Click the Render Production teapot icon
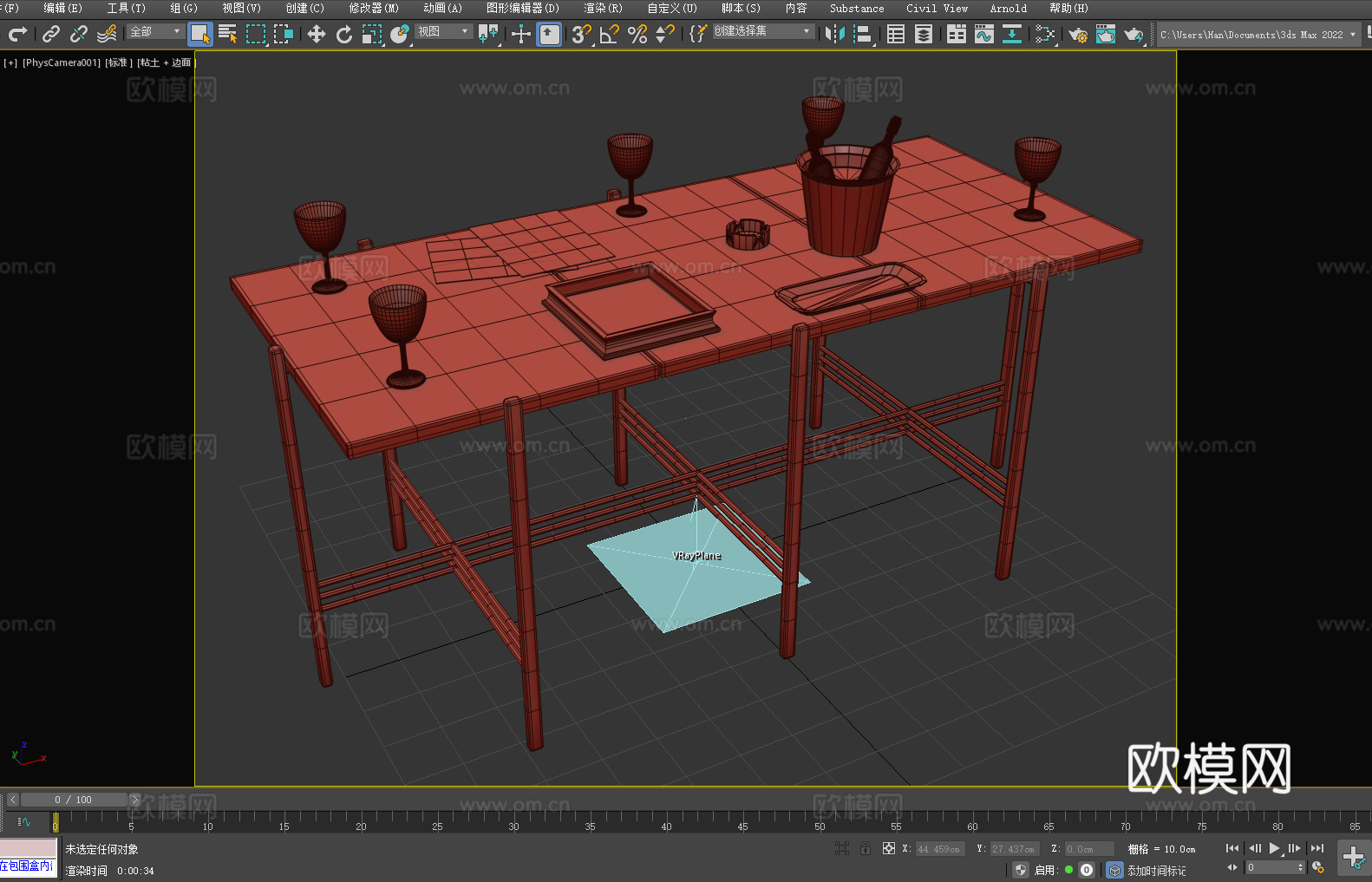The height and width of the screenshot is (882, 1372). pos(1134,34)
